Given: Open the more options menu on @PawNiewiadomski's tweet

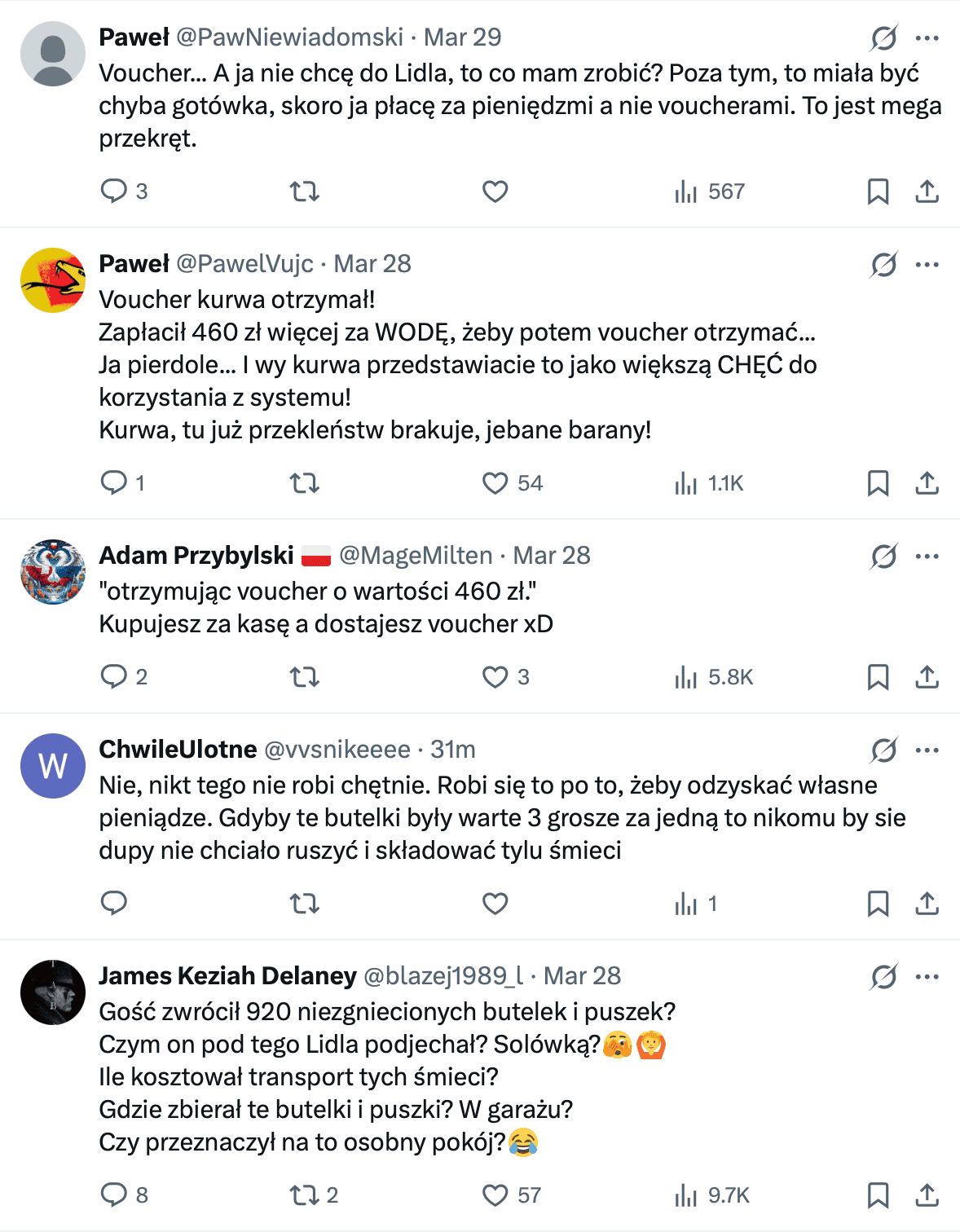Looking at the screenshot, I should click(x=927, y=36).
